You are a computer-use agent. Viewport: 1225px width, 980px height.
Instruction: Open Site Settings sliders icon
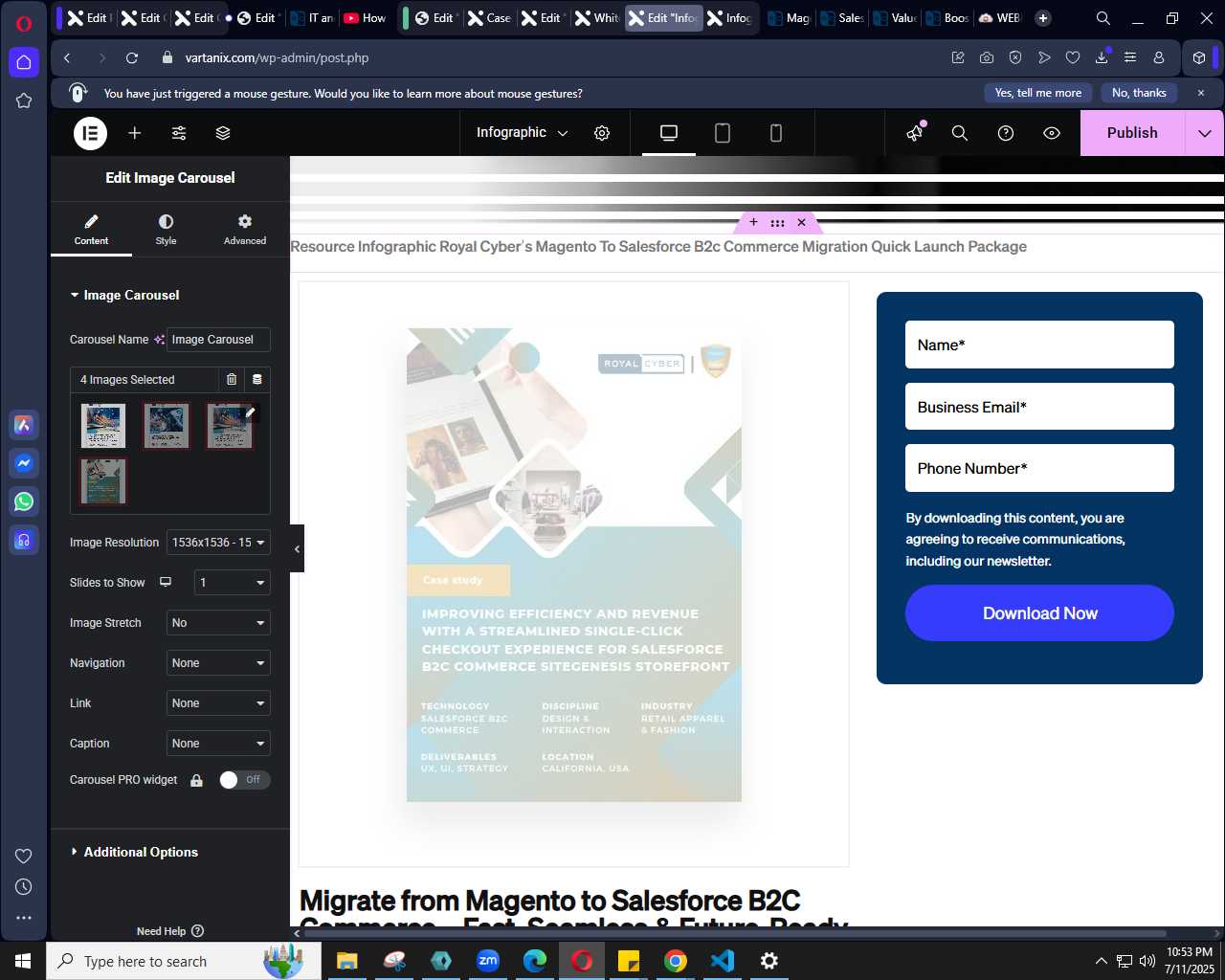point(179,133)
